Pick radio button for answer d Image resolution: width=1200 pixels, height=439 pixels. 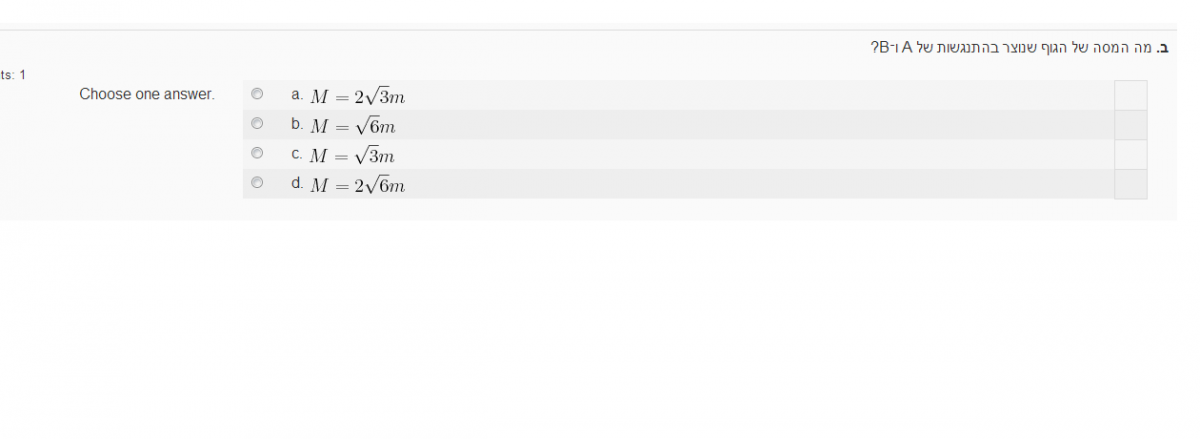coord(257,183)
